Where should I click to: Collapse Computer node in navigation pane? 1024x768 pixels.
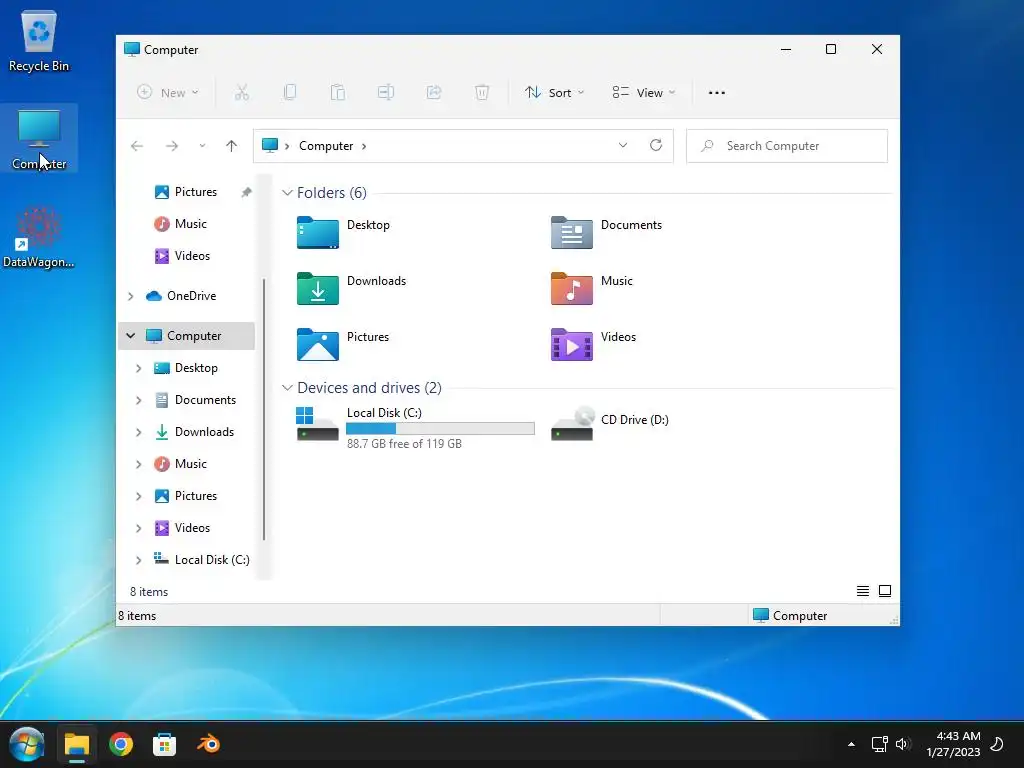click(x=131, y=336)
